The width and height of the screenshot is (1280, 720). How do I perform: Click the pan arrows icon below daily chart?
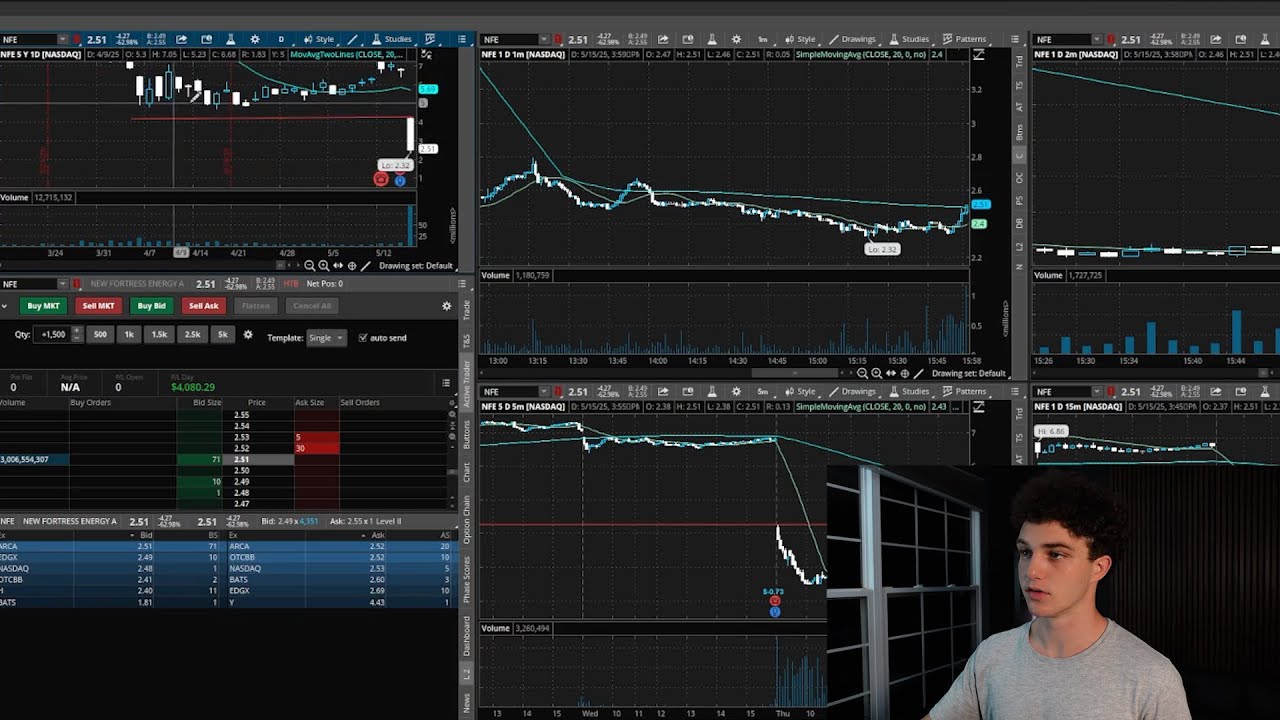[x=338, y=265]
